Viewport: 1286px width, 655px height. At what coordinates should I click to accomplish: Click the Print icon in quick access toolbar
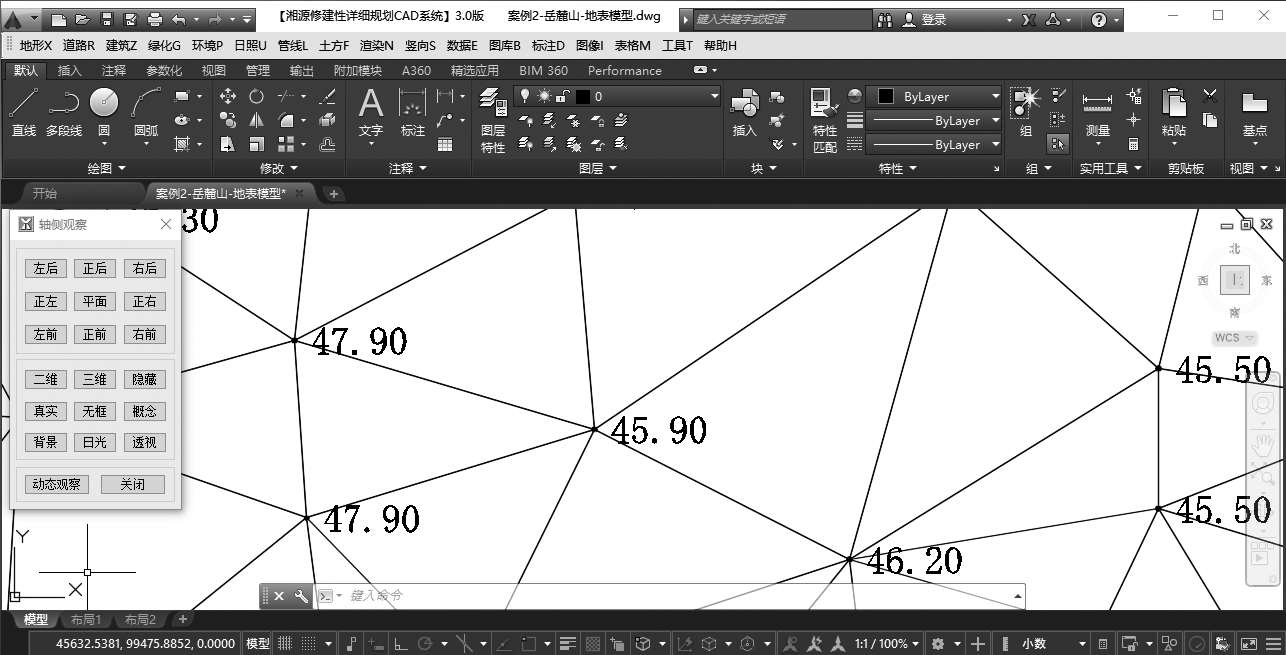155,19
